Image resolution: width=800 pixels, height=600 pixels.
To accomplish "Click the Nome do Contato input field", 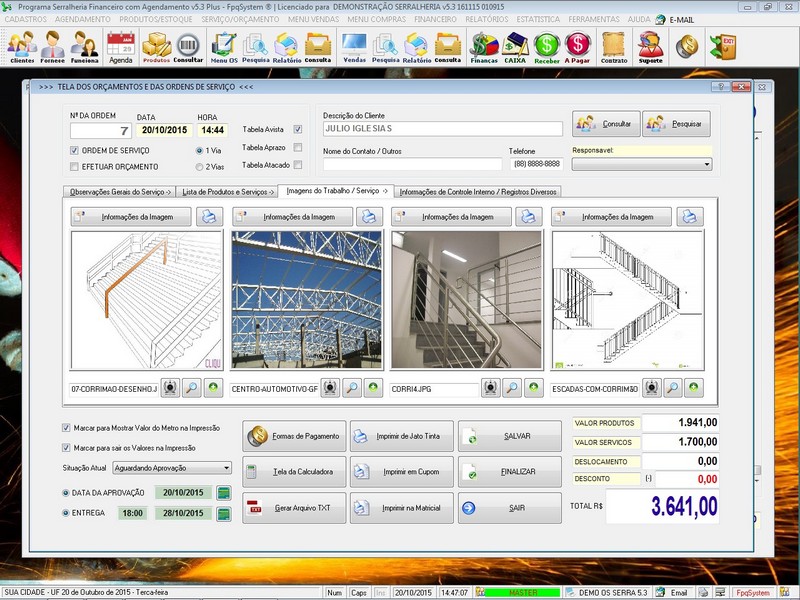I will coord(411,164).
